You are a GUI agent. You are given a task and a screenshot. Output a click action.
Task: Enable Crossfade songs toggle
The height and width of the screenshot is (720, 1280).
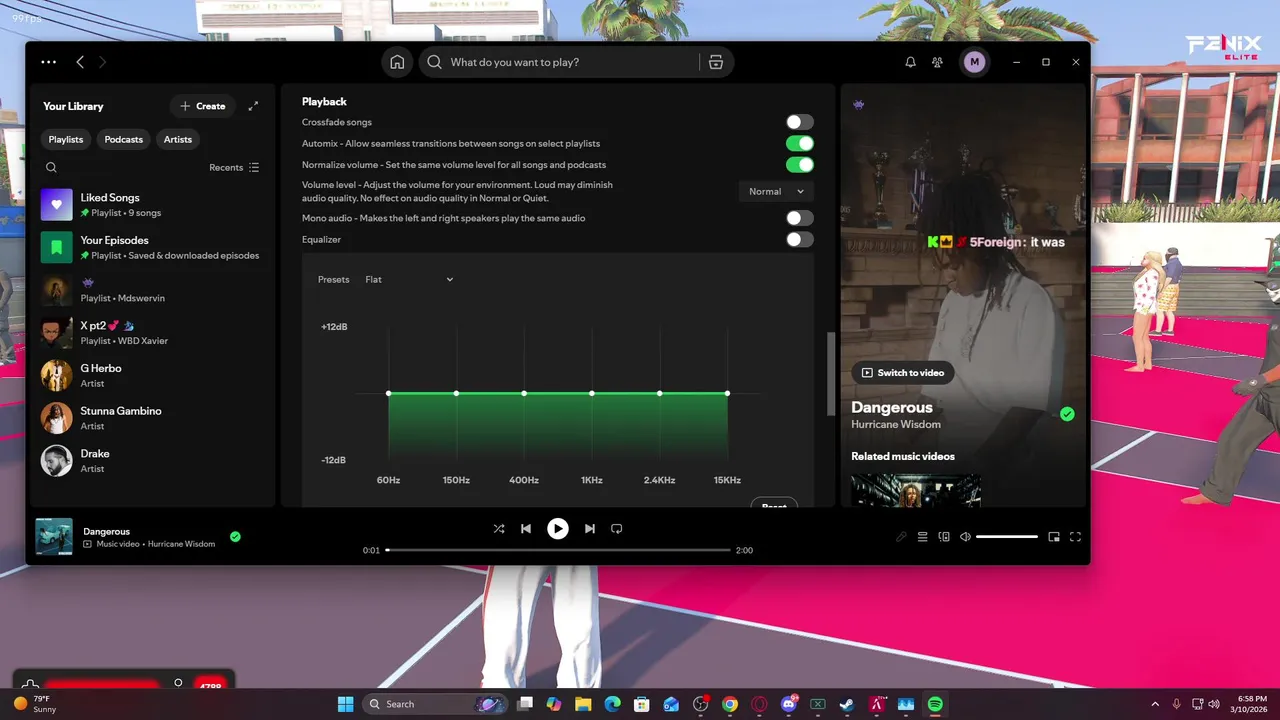[799, 122]
